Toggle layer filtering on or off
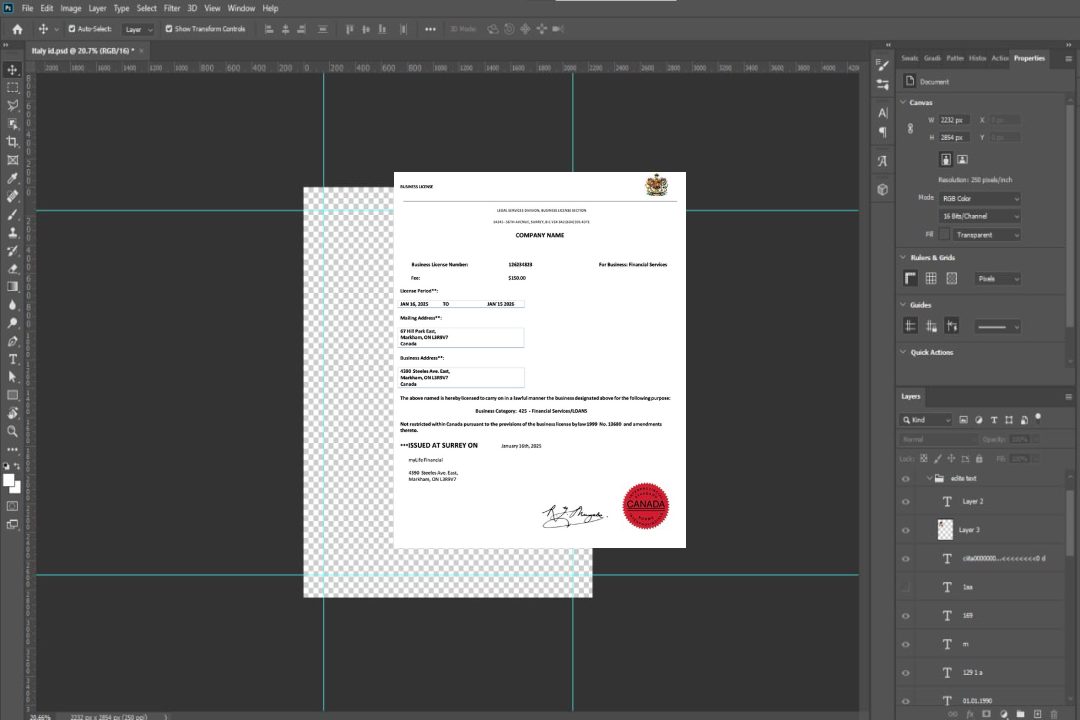 click(1038, 418)
